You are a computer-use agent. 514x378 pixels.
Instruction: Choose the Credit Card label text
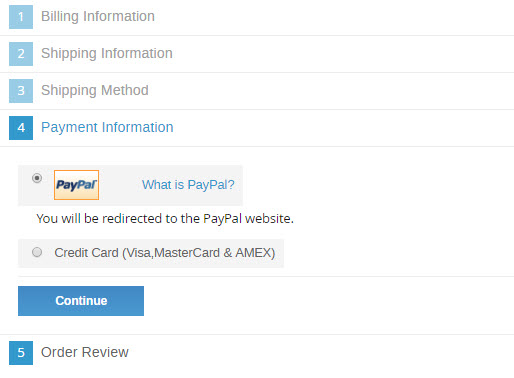165,253
